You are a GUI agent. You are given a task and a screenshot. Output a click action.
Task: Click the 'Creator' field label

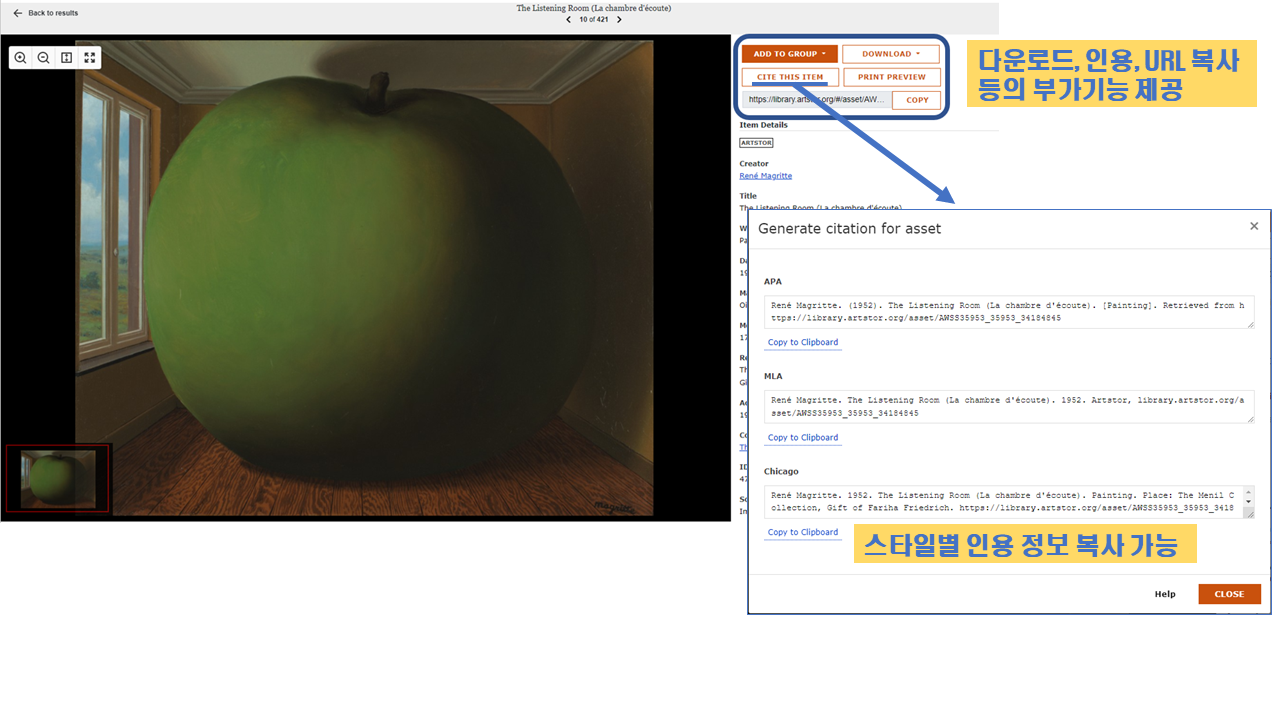[x=754, y=163]
